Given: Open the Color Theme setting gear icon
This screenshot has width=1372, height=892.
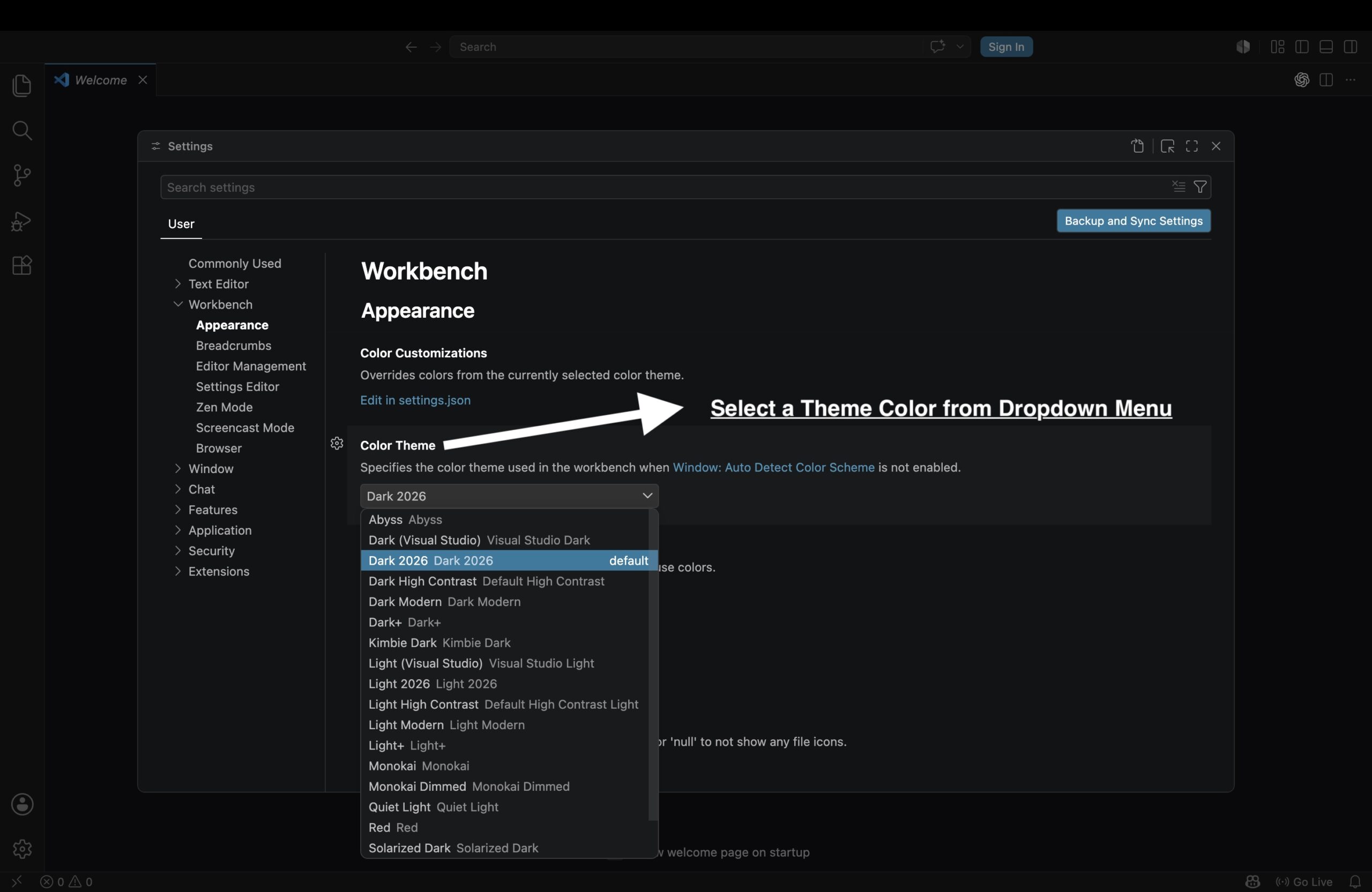Looking at the screenshot, I should tap(337, 443).
